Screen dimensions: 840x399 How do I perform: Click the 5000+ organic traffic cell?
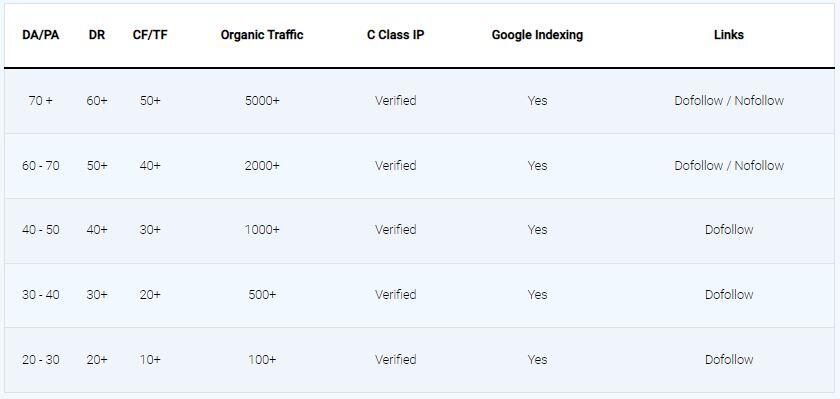(x=262, y=101)
